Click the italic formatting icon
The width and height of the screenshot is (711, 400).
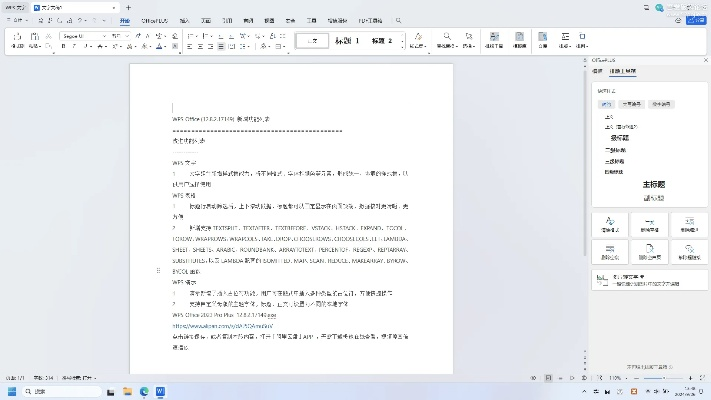click(76, 46)
